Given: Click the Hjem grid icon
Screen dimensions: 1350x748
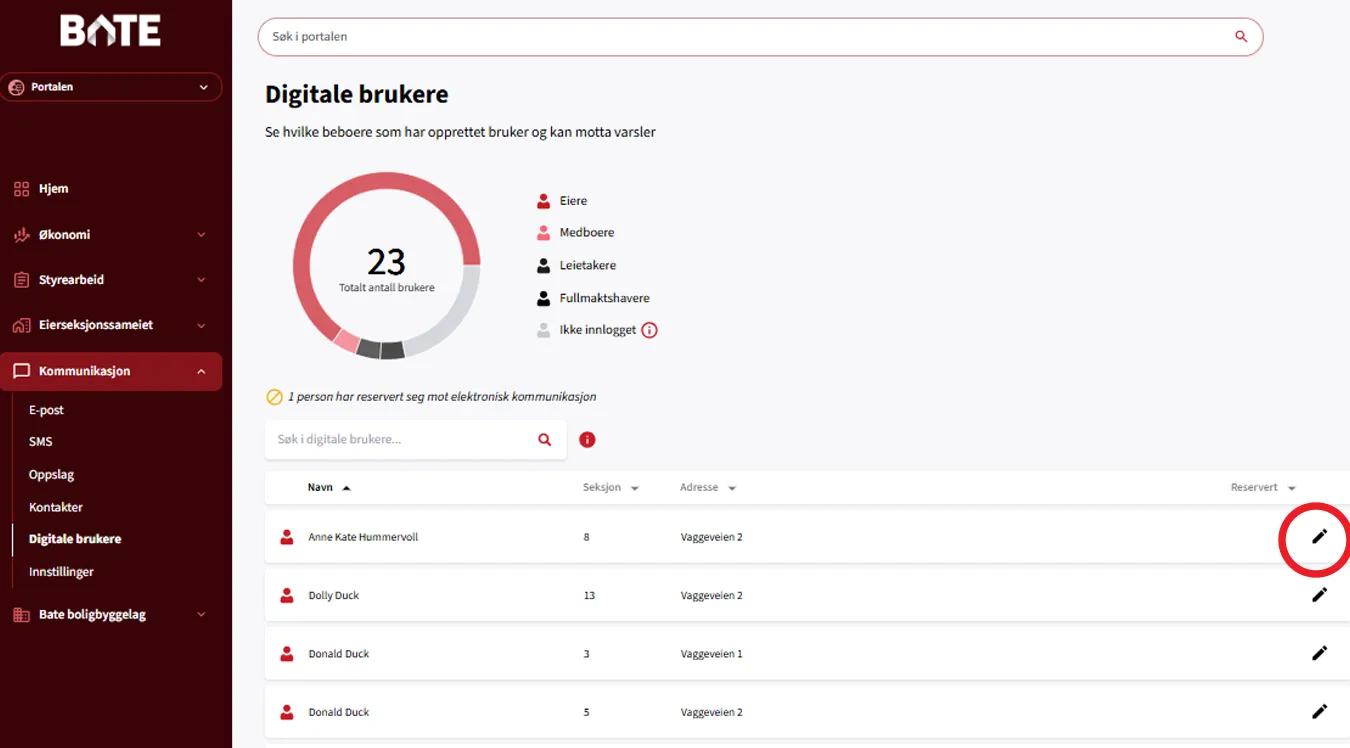Looking at the screenshot, I should [x=21, y=189].
